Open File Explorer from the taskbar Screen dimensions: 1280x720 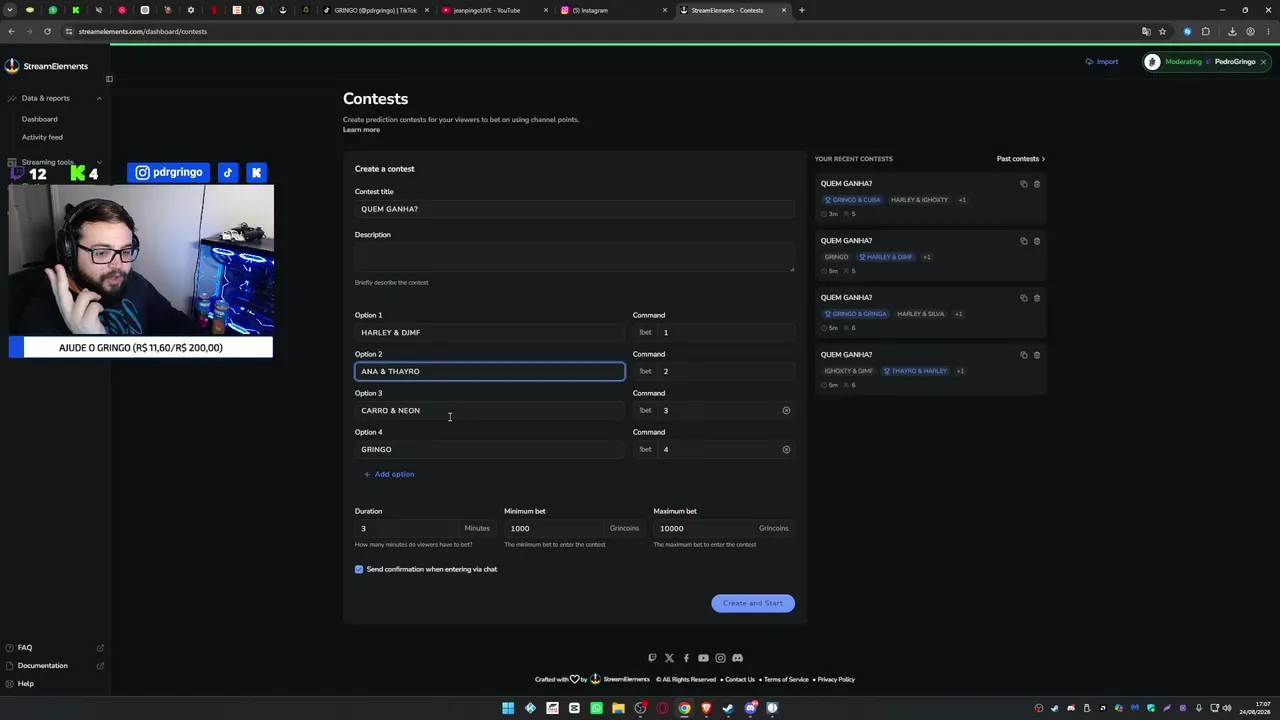[x=618, y=708]
